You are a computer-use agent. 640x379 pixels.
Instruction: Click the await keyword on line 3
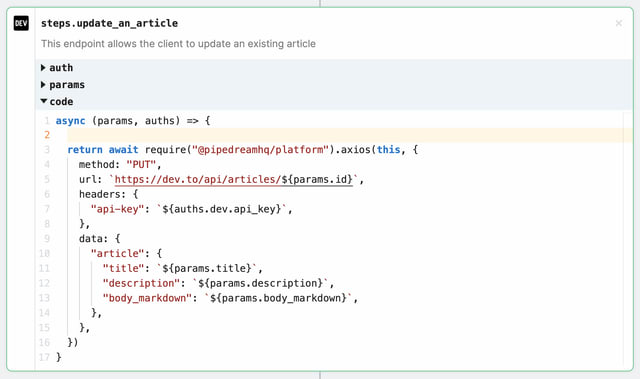(123, 150)
